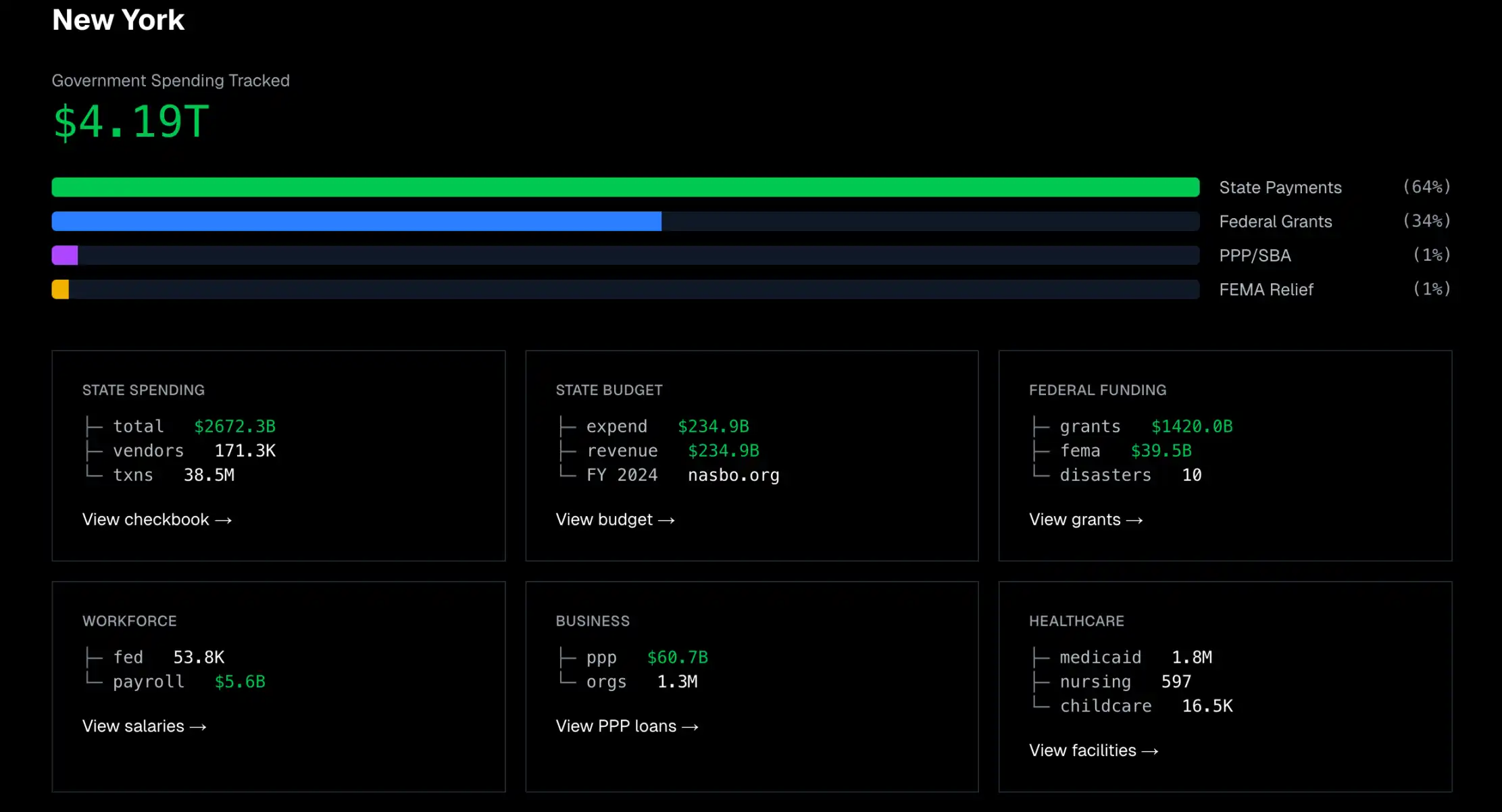
Task: Open the View checkbook link
Action: coord(157,519)
